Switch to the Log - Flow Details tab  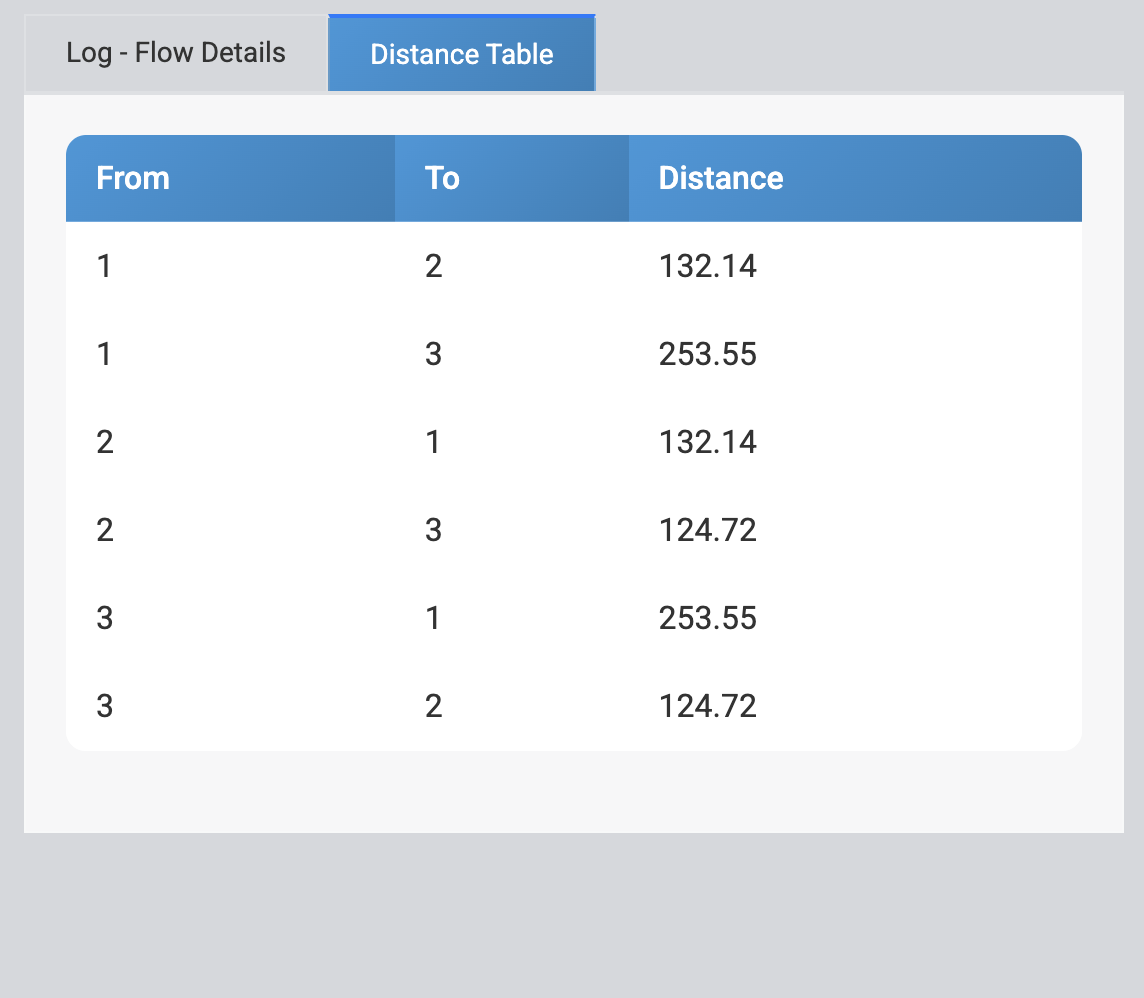pos(176,53)
